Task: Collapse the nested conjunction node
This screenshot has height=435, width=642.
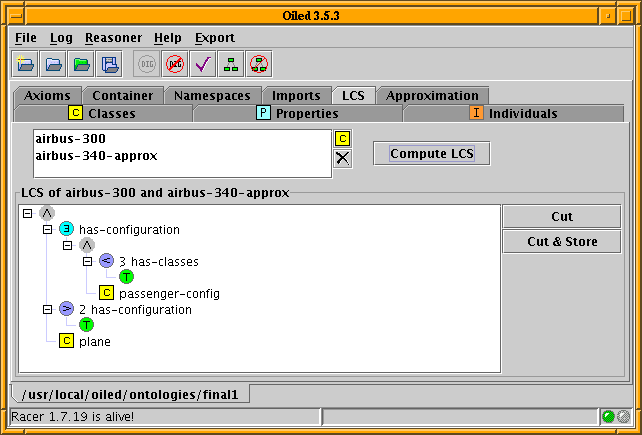Action: 68,245
